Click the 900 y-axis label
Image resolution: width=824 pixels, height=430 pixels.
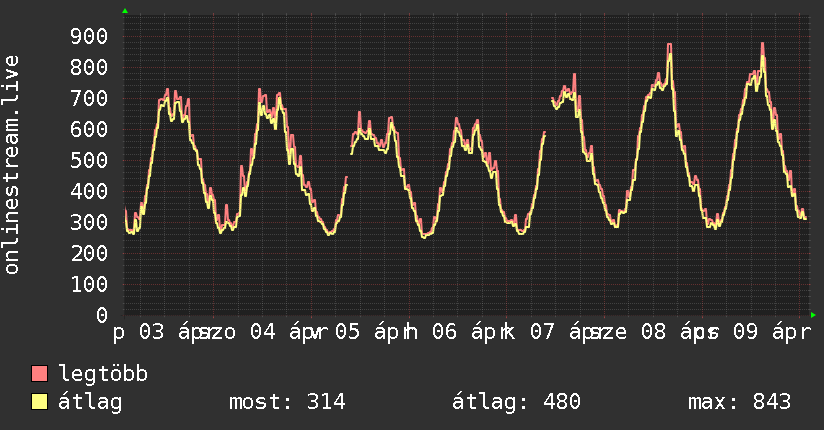pos(88,37)
